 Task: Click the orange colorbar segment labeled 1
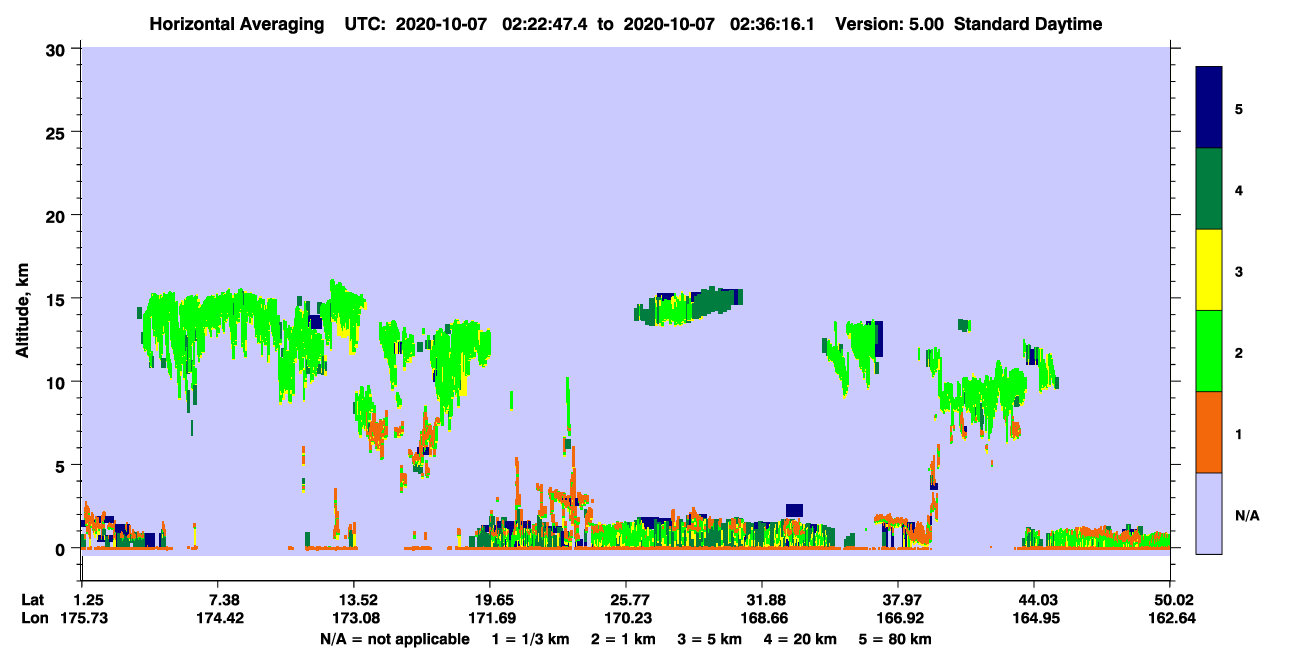pos(1209,432)
